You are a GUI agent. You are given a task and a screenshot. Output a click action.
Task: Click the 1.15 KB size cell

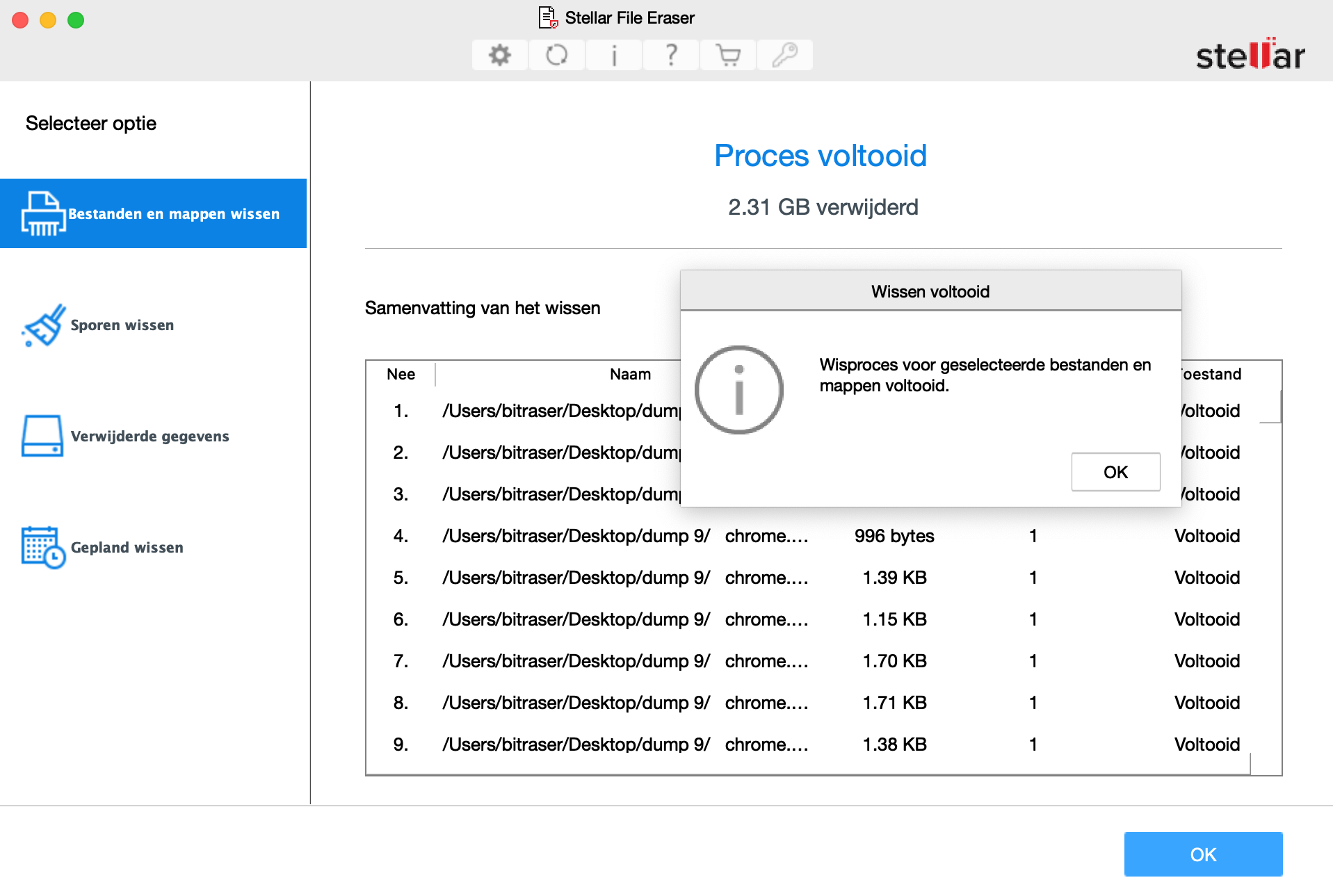[894, 619]
